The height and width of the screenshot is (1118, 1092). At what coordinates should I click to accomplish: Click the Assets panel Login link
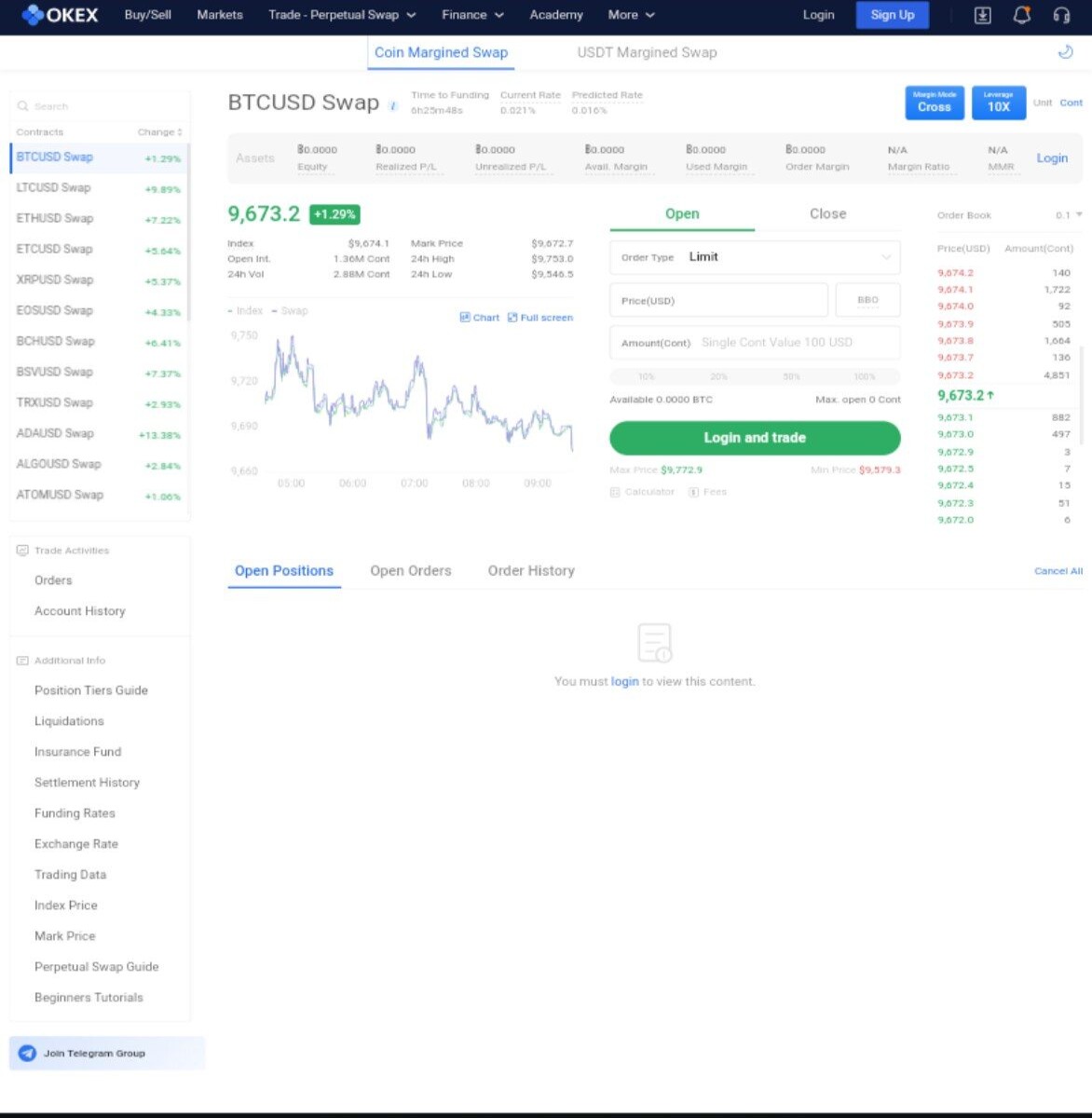[1052, 158]
